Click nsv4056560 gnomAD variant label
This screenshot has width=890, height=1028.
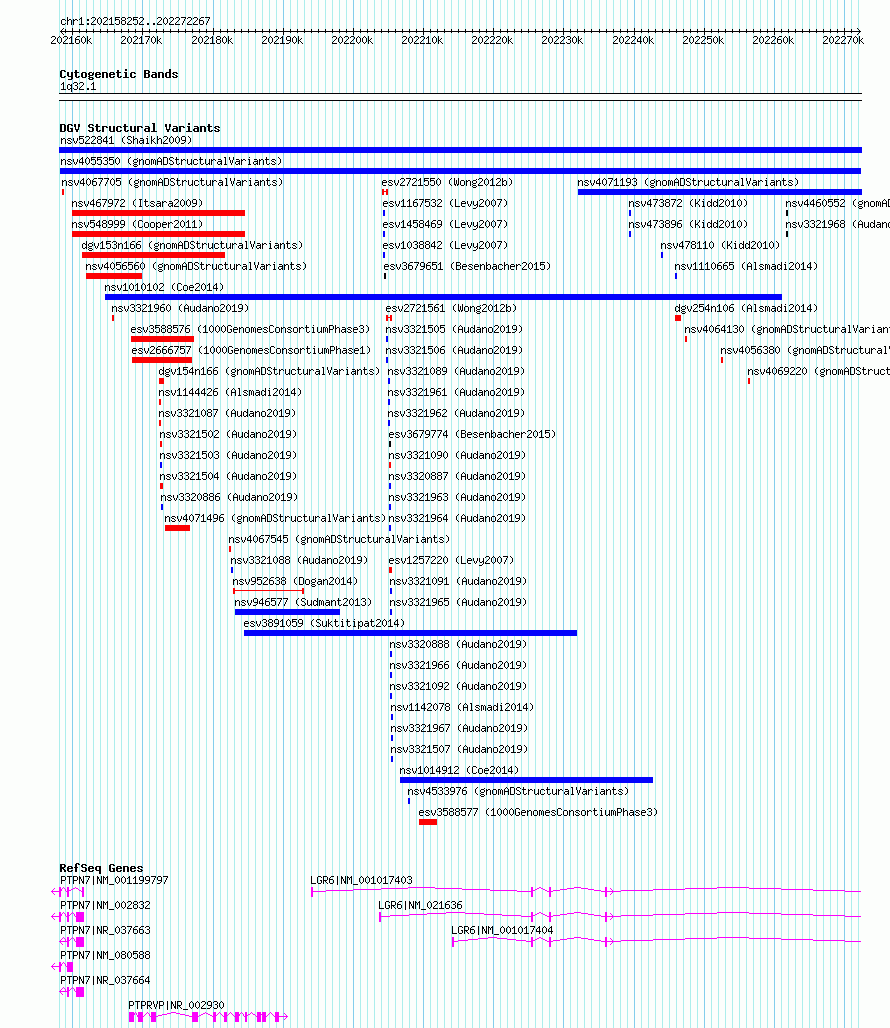(196, 266)
